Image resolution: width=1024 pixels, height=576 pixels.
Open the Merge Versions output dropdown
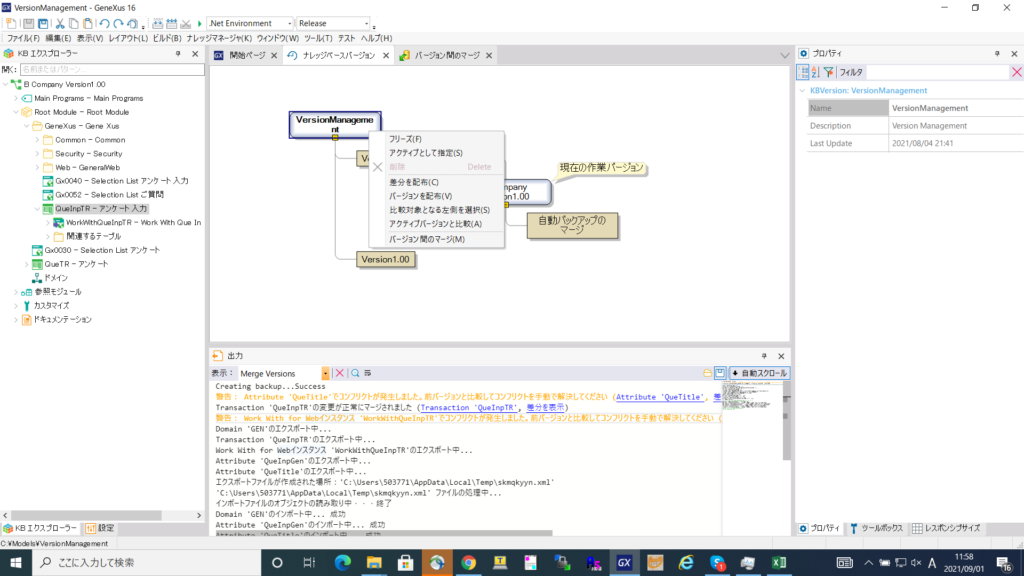(325, 374)
